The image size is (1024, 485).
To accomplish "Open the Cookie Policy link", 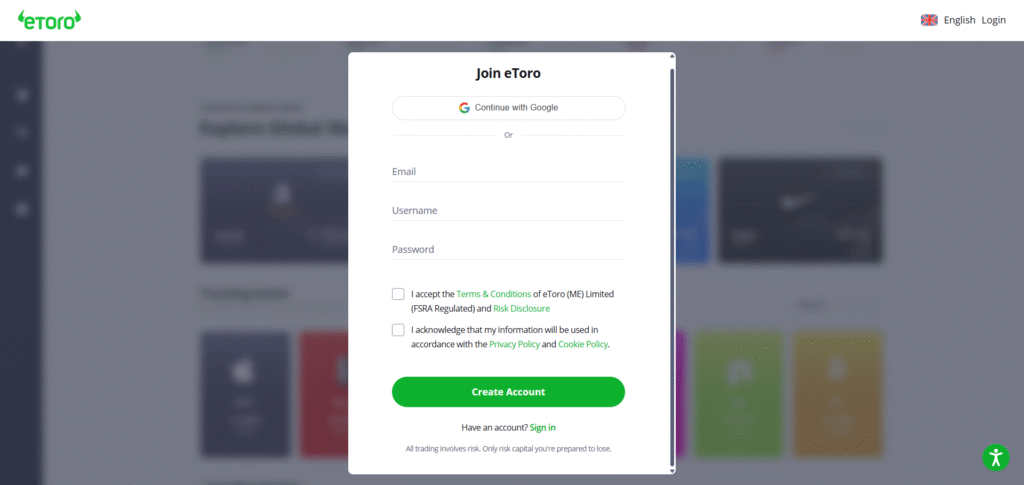I will (582, 344).
